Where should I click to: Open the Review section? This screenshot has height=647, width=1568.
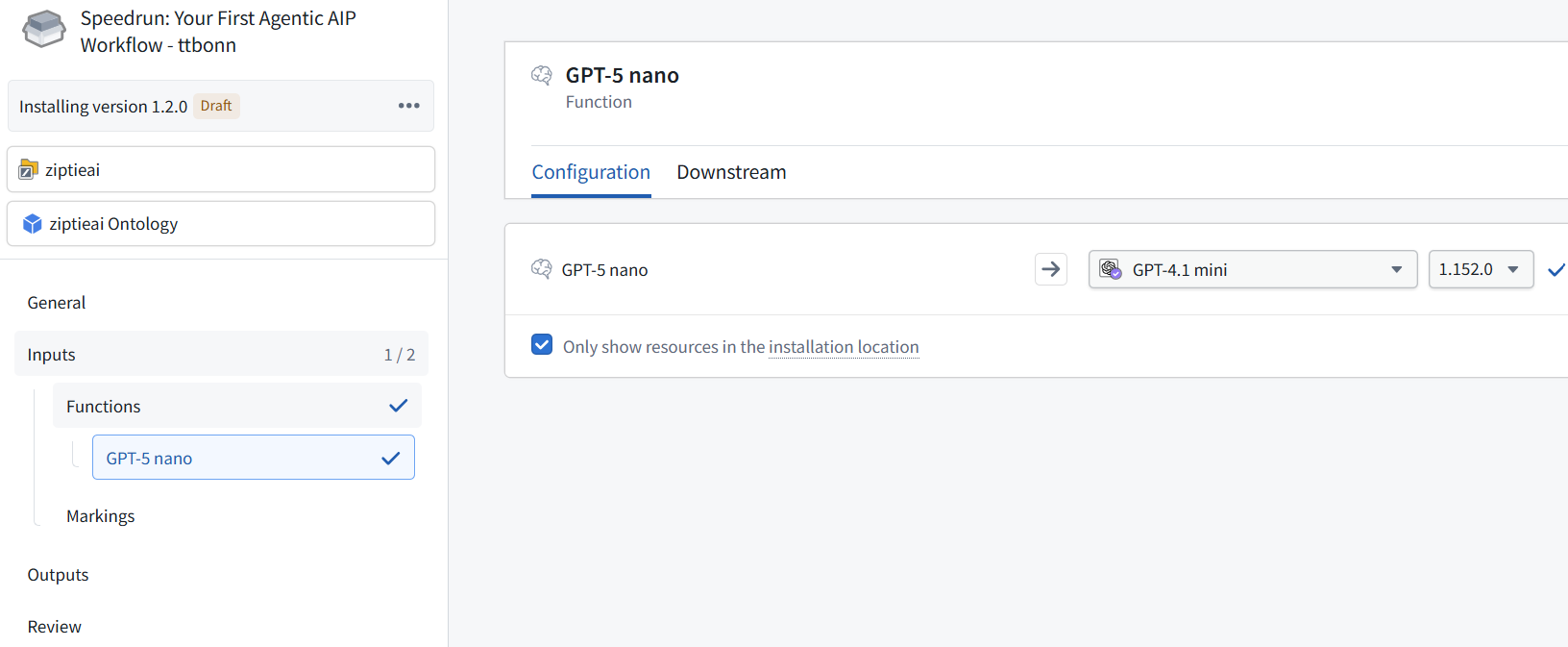55,627
